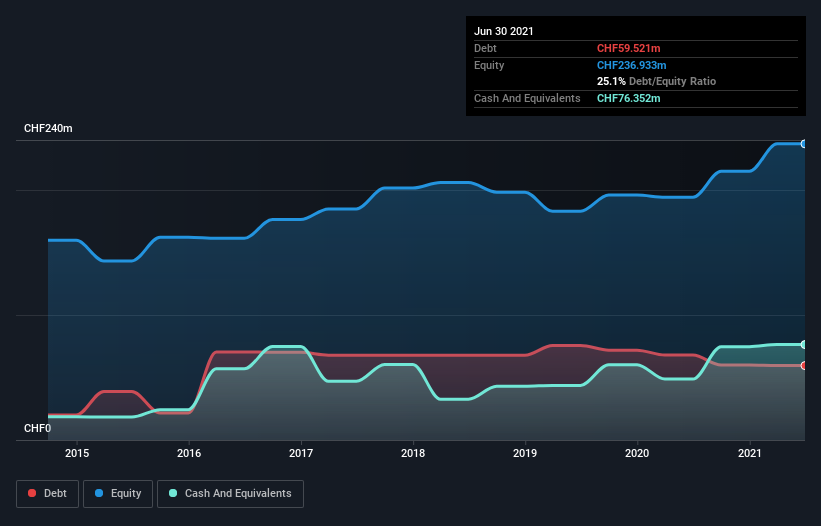Click the 2015 x-axis label
Screen dimensions: 821x526
point(77,453)
